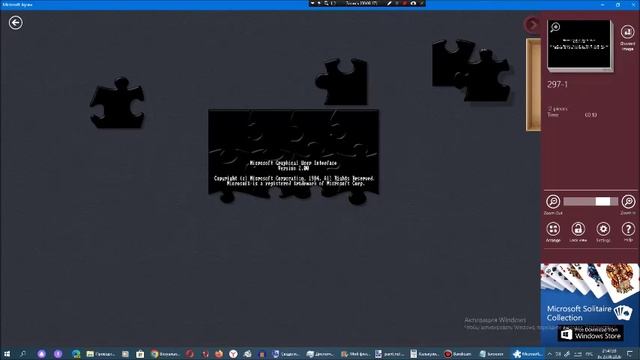The width and height of the screenshot is (640, 360).
Task: Open the Help question mark button
Action: (x=628, y=229)
